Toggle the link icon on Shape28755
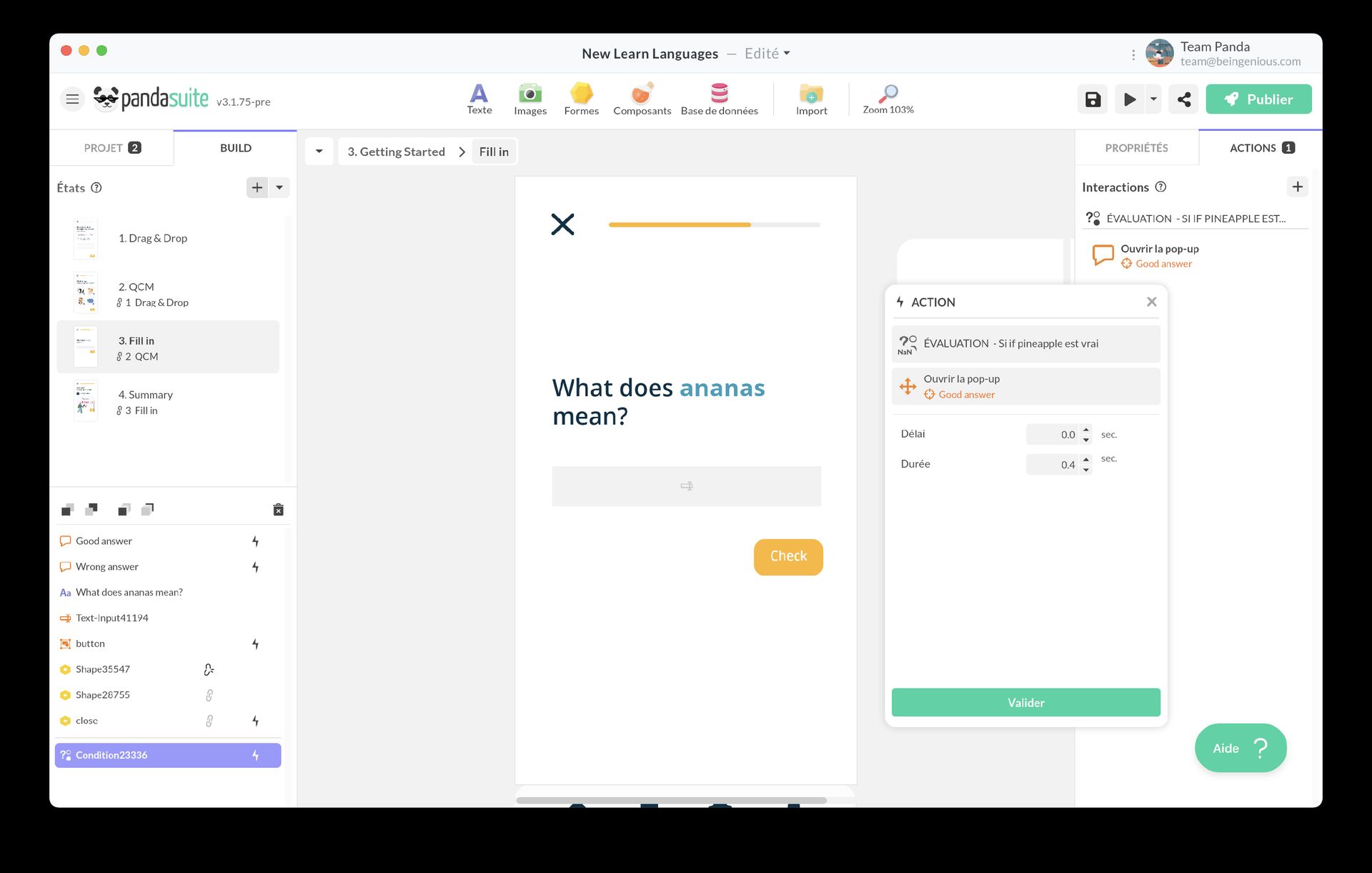1372x873 pixels. [x=209, y=694]
